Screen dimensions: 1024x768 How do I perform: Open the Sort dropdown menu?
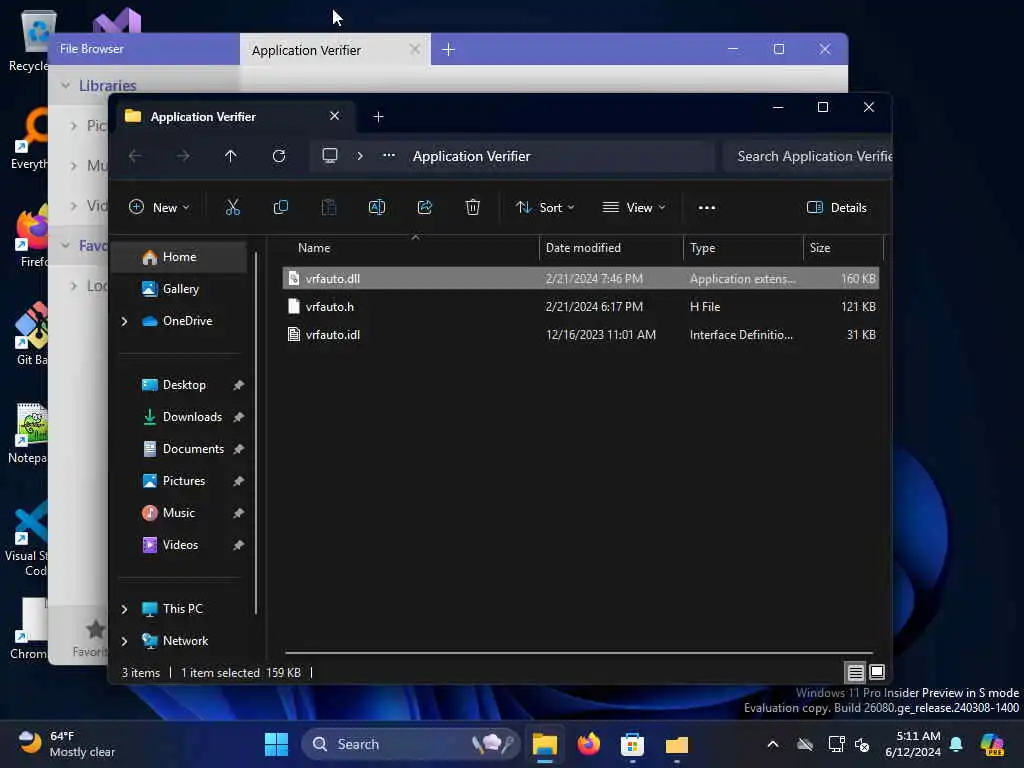(x=545, y=208)
